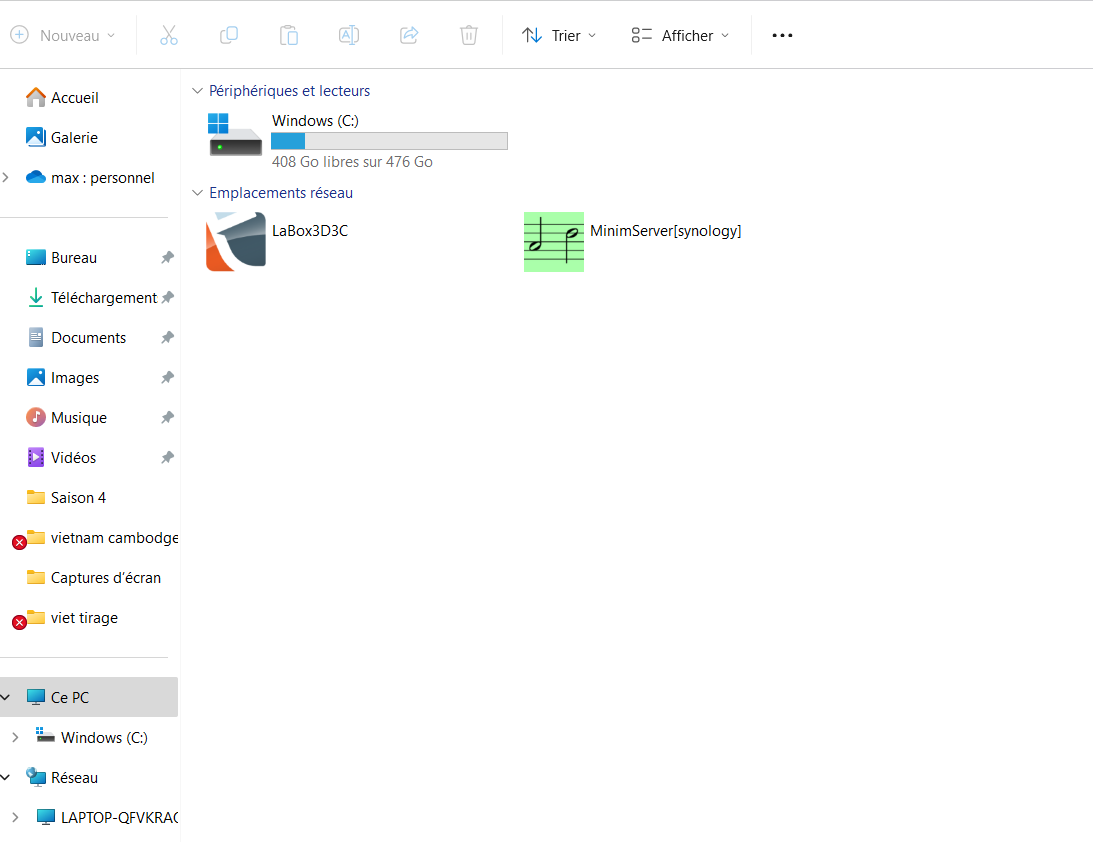
Task: Expand the LAPTOP-QFVKRAC network node
Action: click(x=14, y=817)
